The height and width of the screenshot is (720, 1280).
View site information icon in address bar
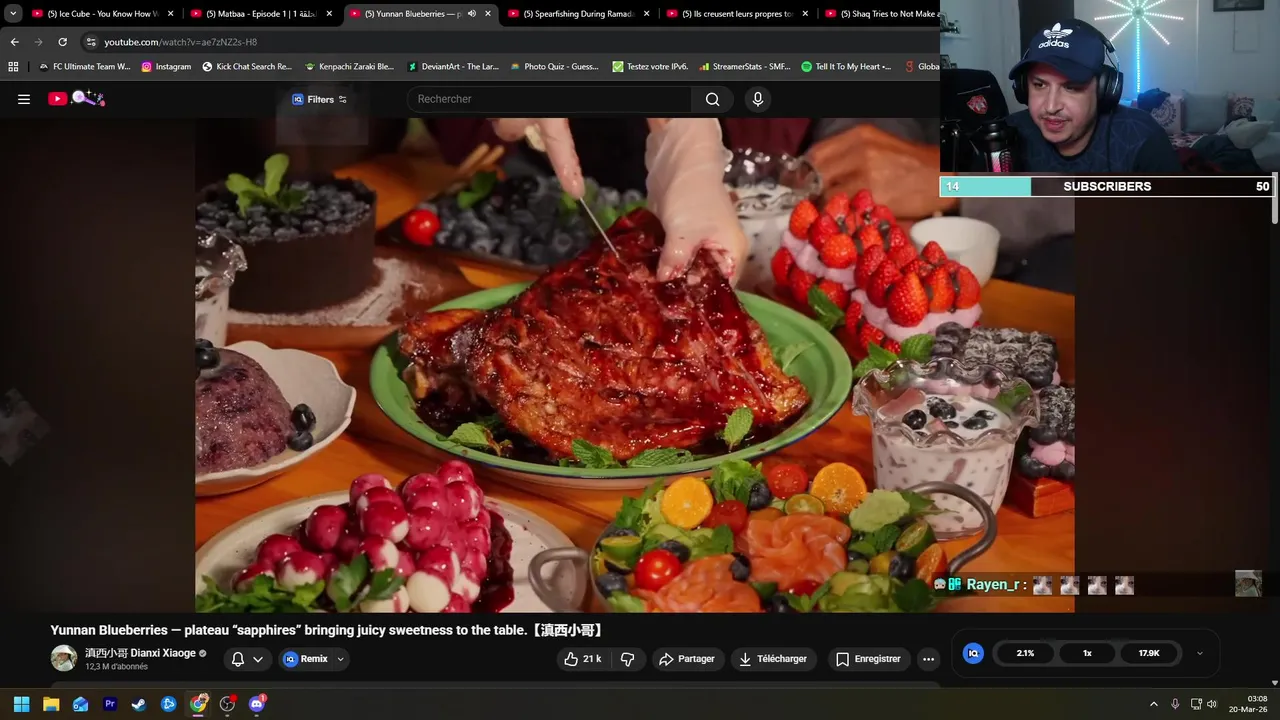point(91,42)
